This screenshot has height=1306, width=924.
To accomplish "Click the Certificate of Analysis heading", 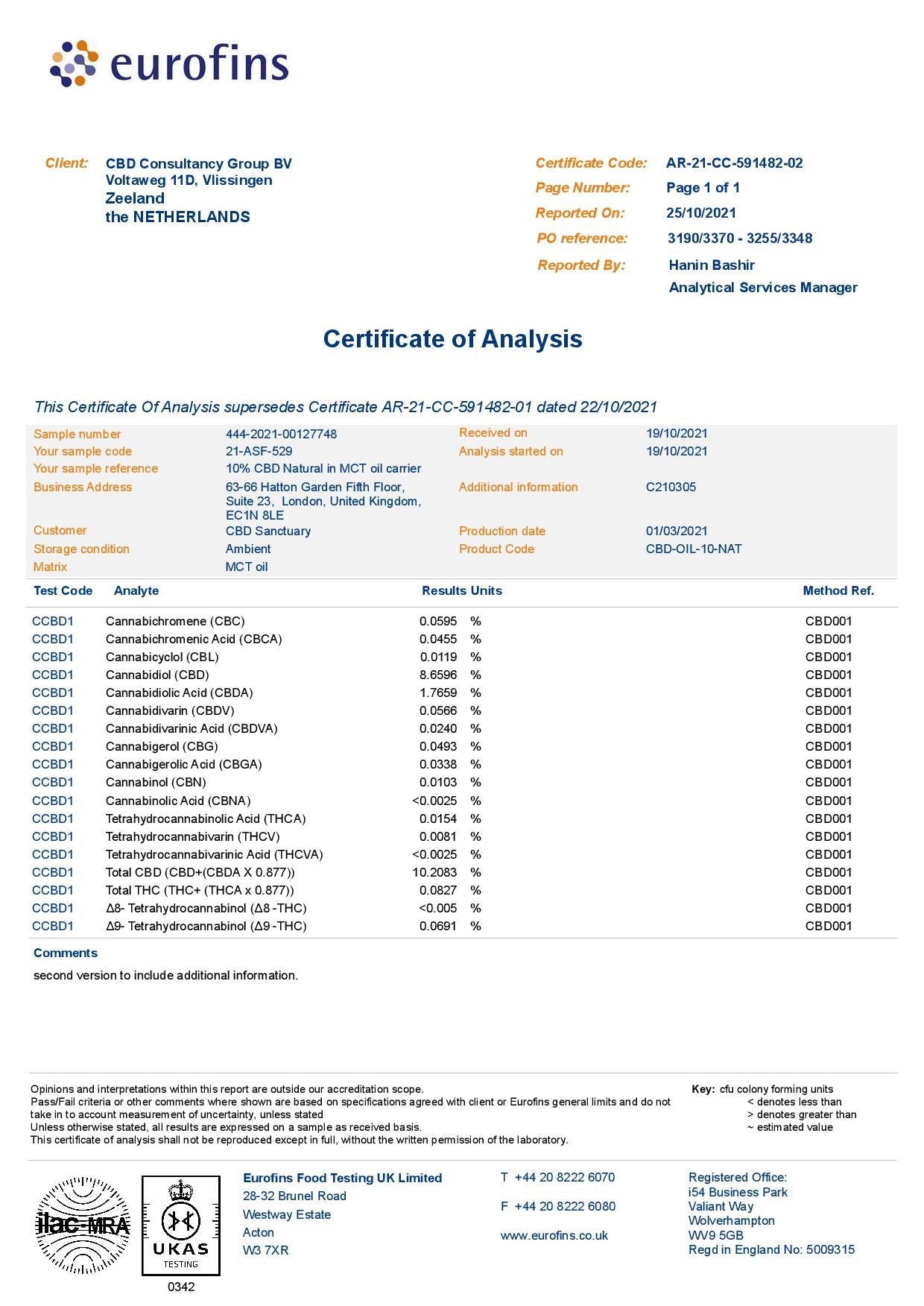I will [452, 339].
